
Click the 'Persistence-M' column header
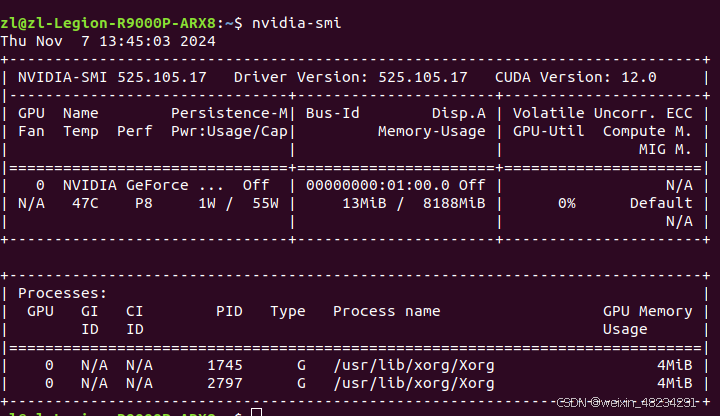point(229,113)
